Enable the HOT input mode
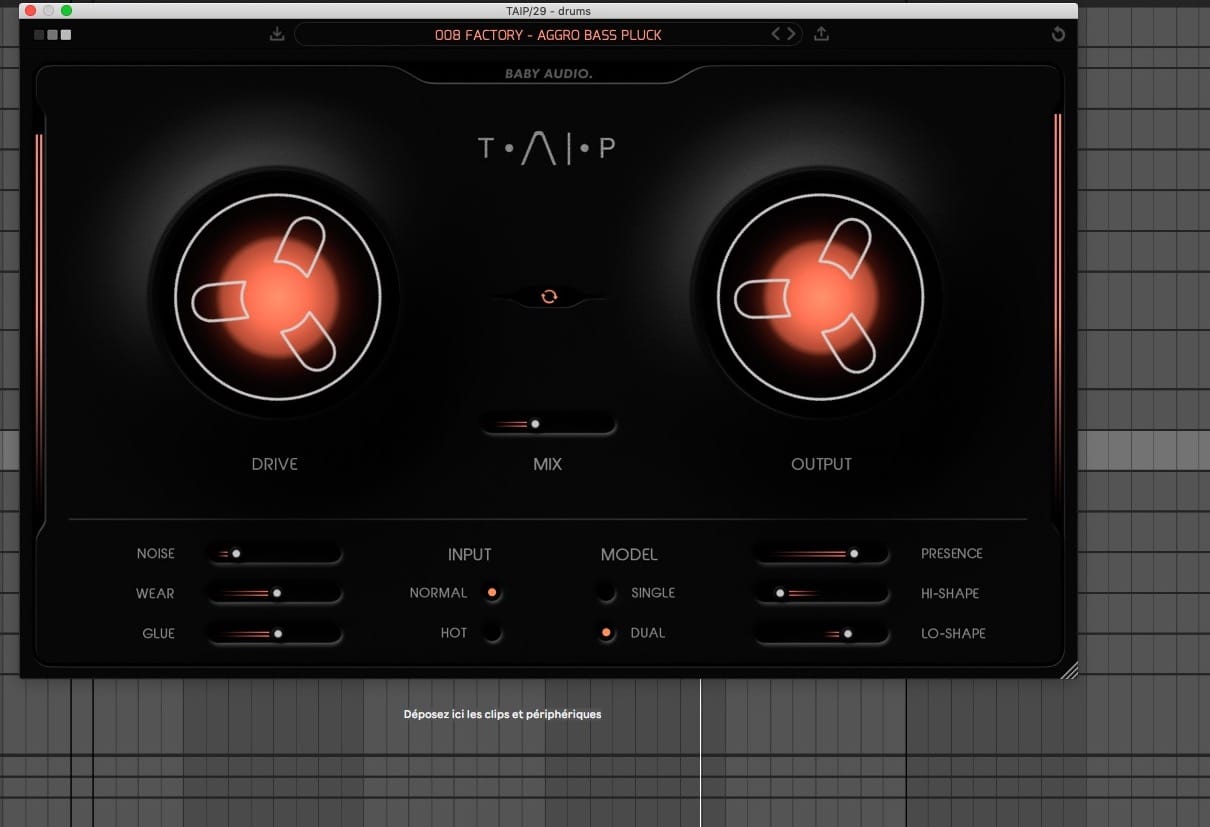The image size is (1210, 827). click(x=492, y=632)
